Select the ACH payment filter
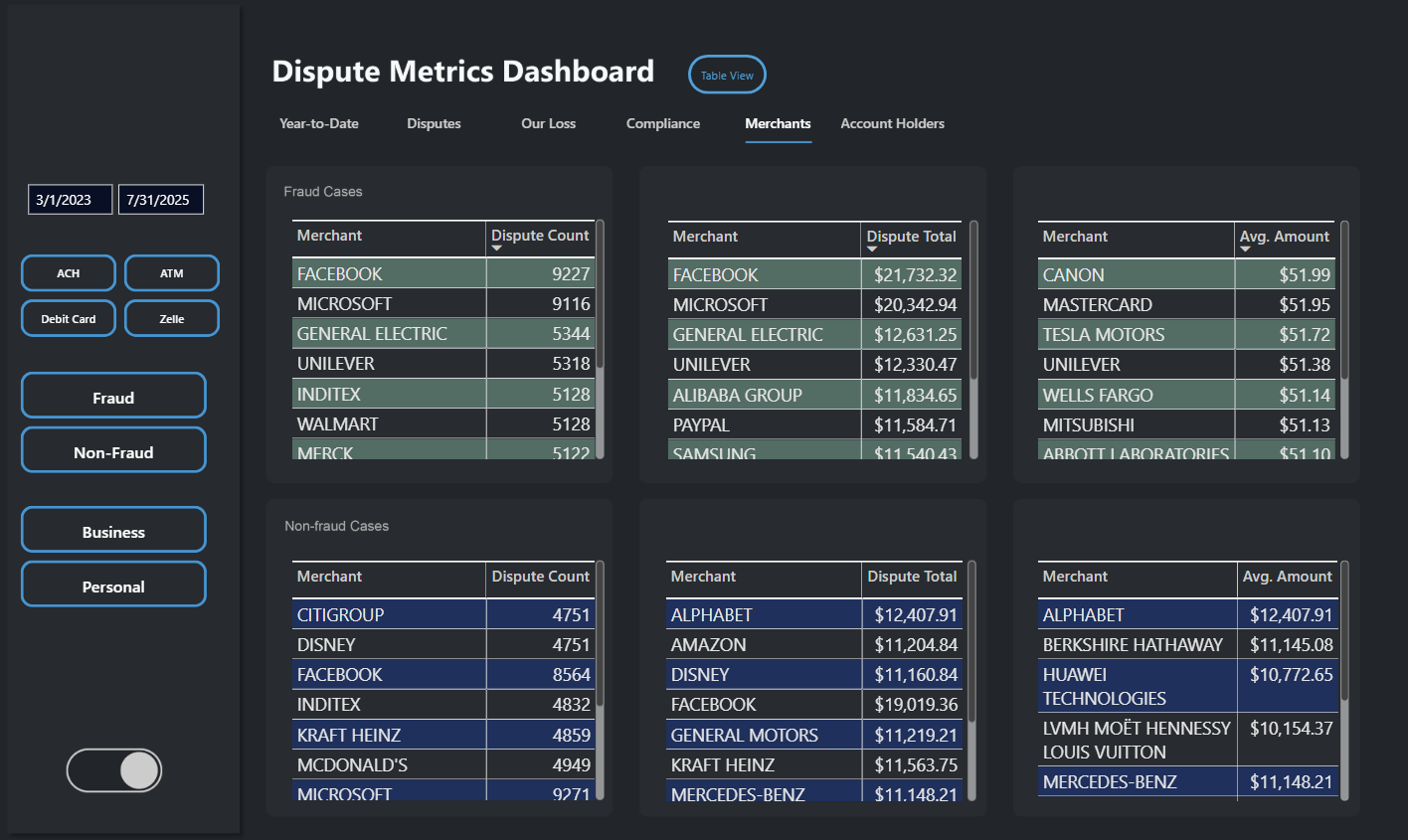 68,272
